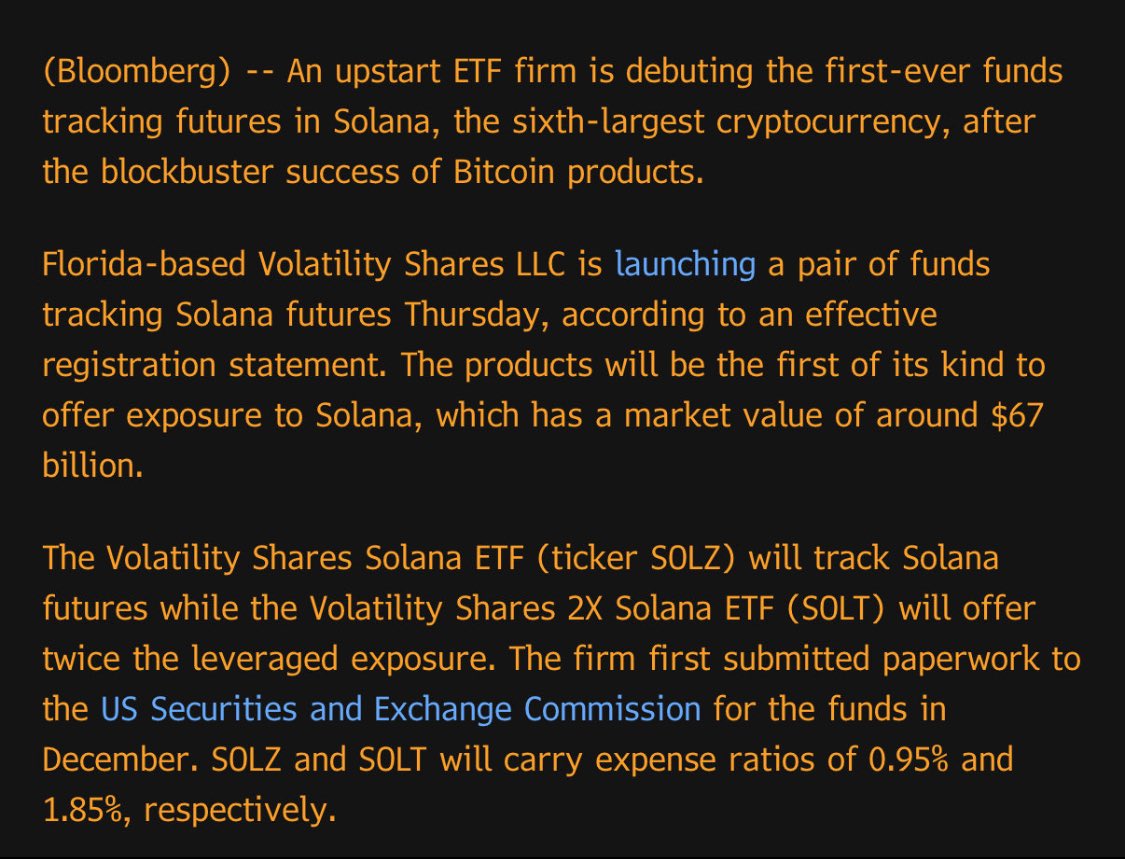The height and width of the screenshot is (859, 1125).
Task: Open the US Securities and Exchange Commission link
Action: pos(400,709)
